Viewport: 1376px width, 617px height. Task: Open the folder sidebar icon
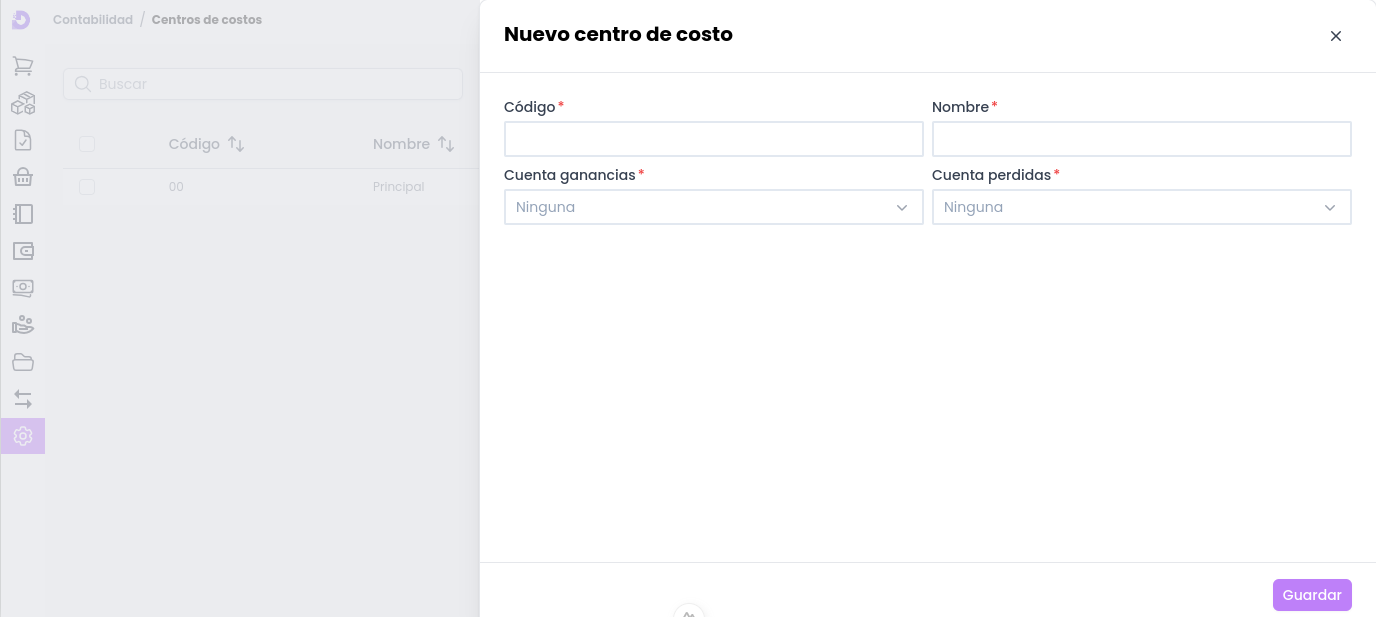pos(23,362)
